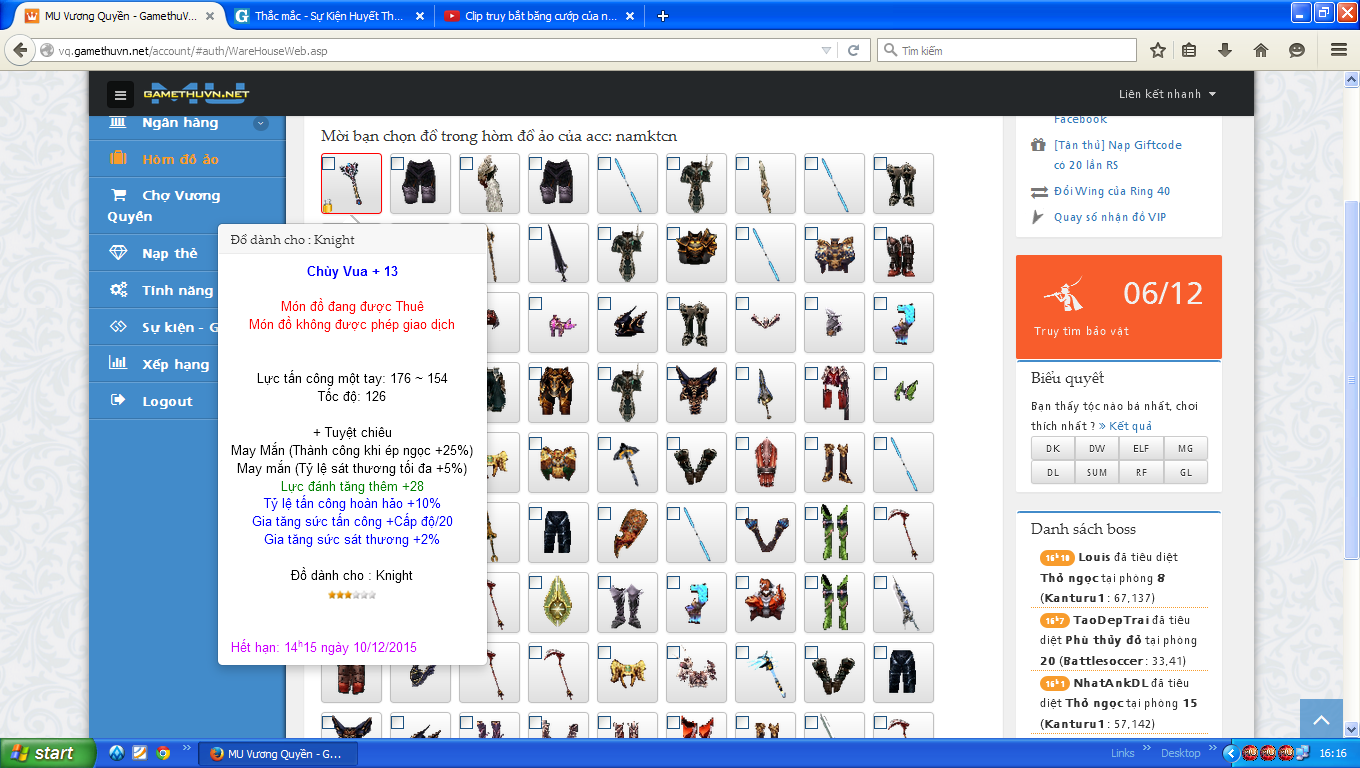Expand the Ngân hàng sidebar chevron
This screenshot has height=768, width=1360.
coord(260,123)
